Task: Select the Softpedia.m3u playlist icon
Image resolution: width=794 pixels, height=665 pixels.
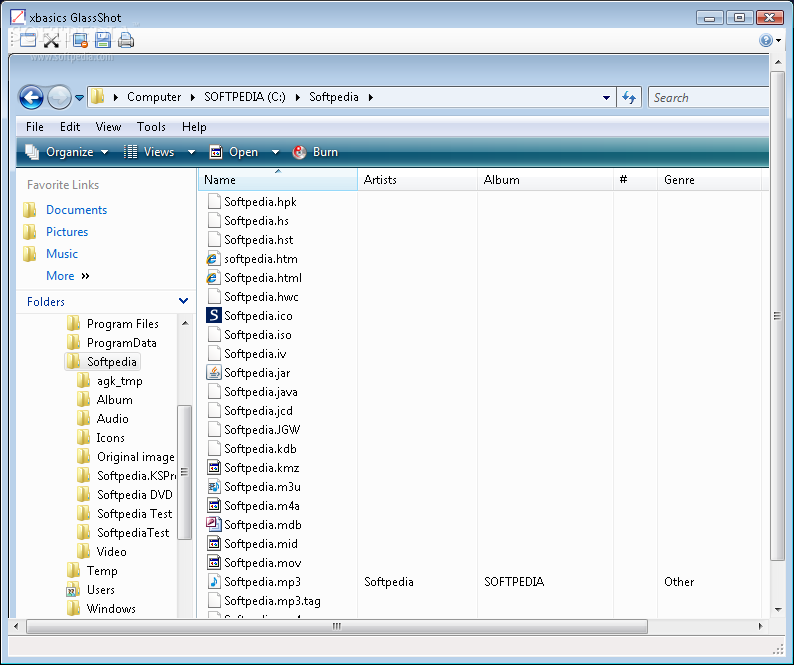Action: pyautogui.click(x=214, y=487)
